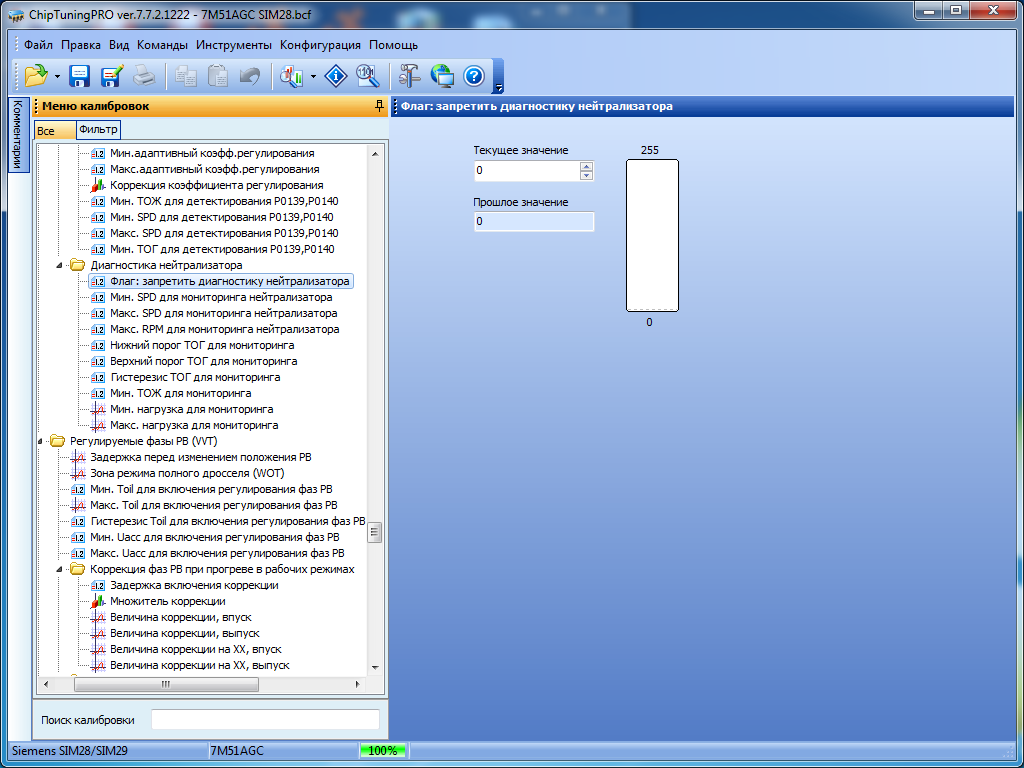Click the blue question mark help icon

point(474,75)
